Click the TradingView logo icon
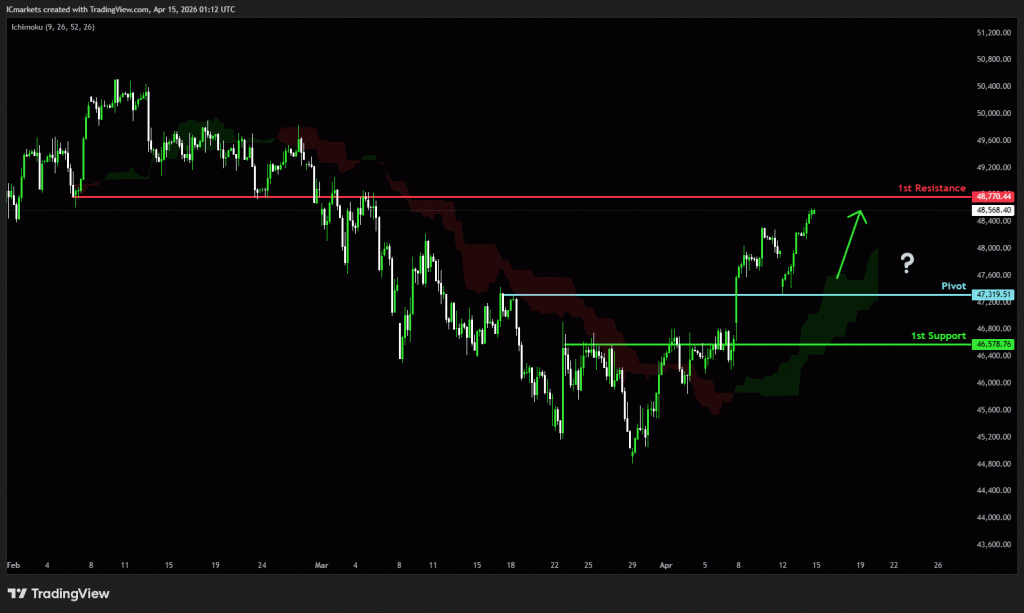This screenshot has height=613, width=1024. [19, 593]
